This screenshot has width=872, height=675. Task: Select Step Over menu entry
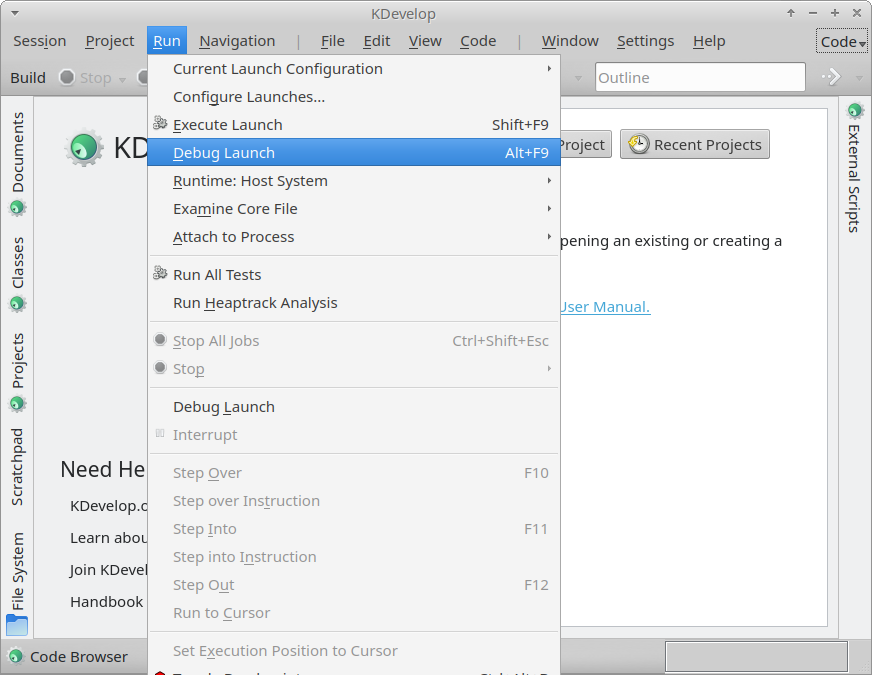click(354, 473)
